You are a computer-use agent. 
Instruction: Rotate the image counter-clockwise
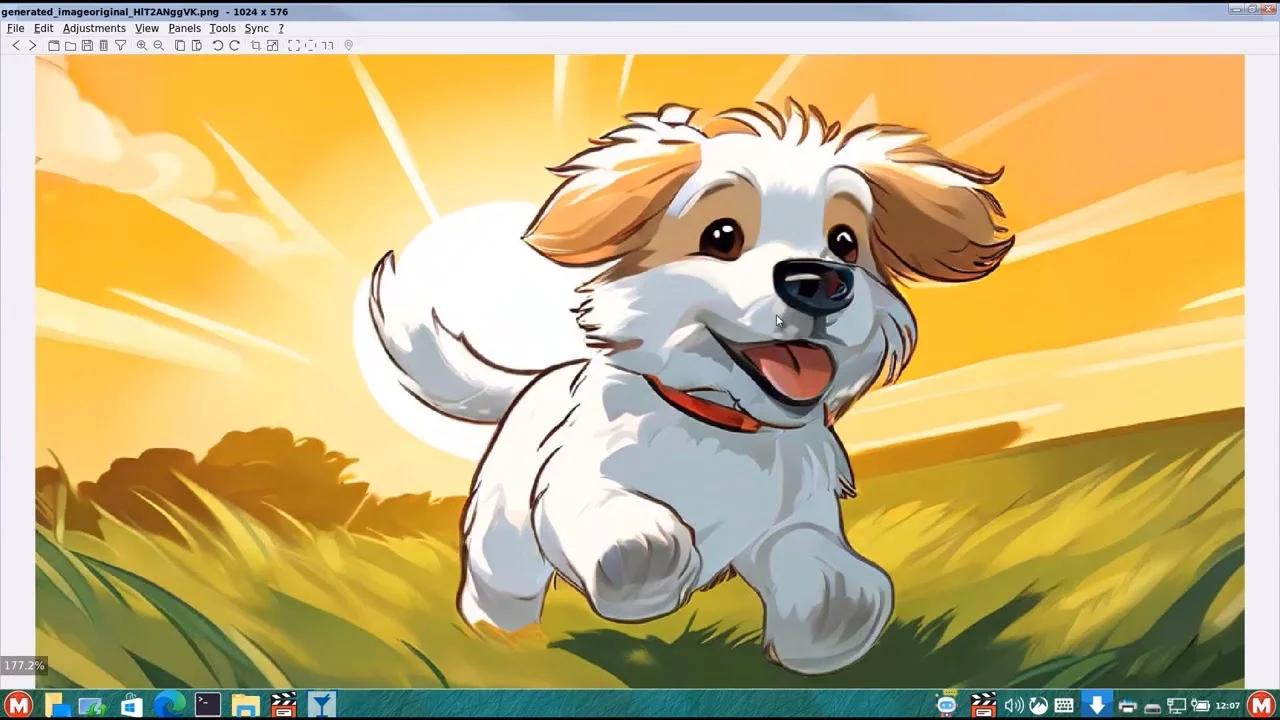click(217, 45)
